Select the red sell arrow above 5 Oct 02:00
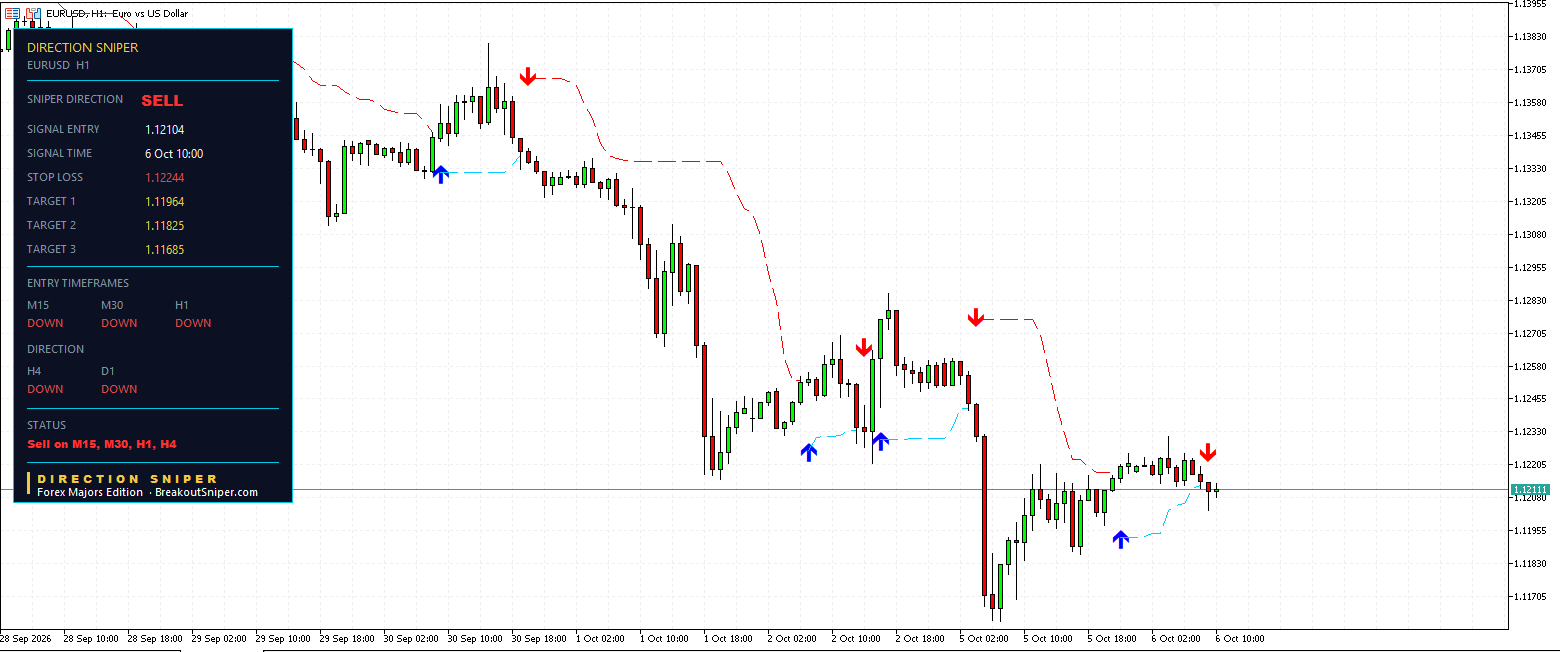The width and height of the screenshot is (1560, 652). [x=976, y=318]
